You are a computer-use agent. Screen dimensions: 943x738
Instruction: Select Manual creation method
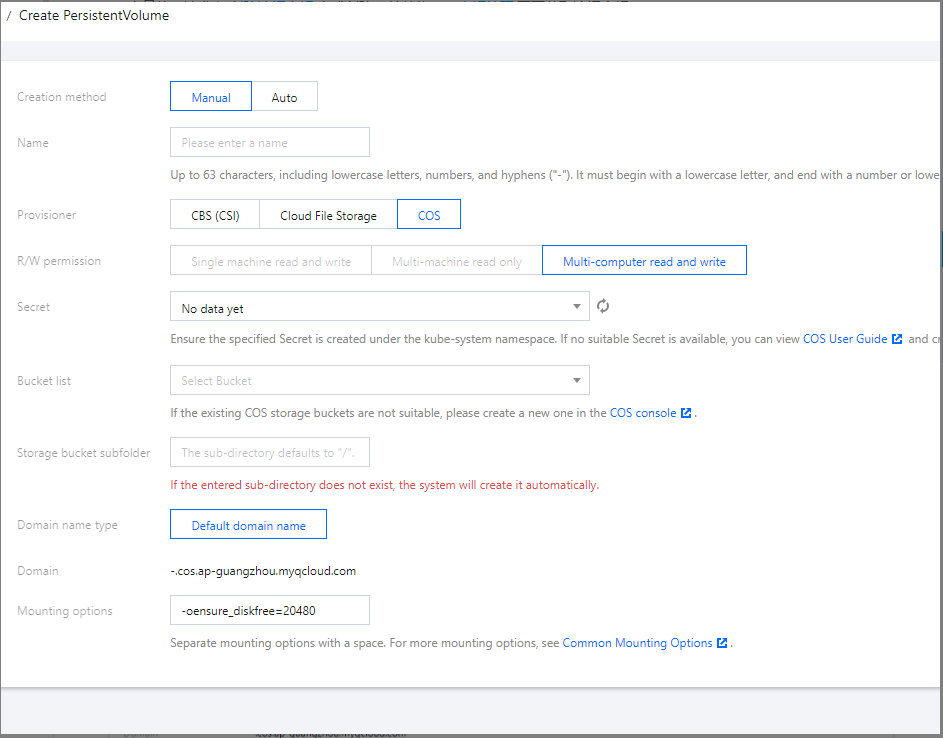[211, 97]
